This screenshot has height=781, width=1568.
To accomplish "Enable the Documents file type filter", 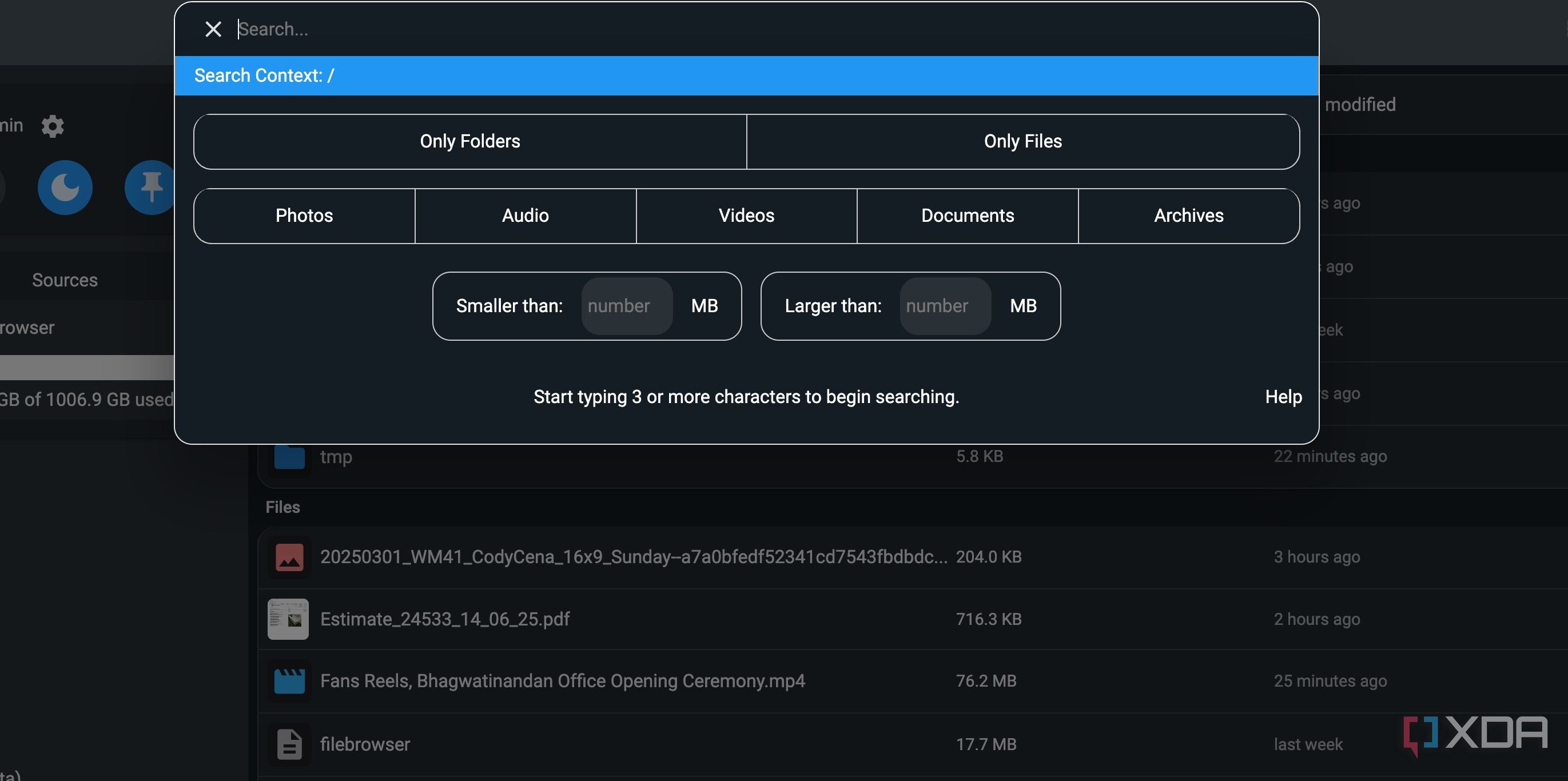I will (967, 216).
